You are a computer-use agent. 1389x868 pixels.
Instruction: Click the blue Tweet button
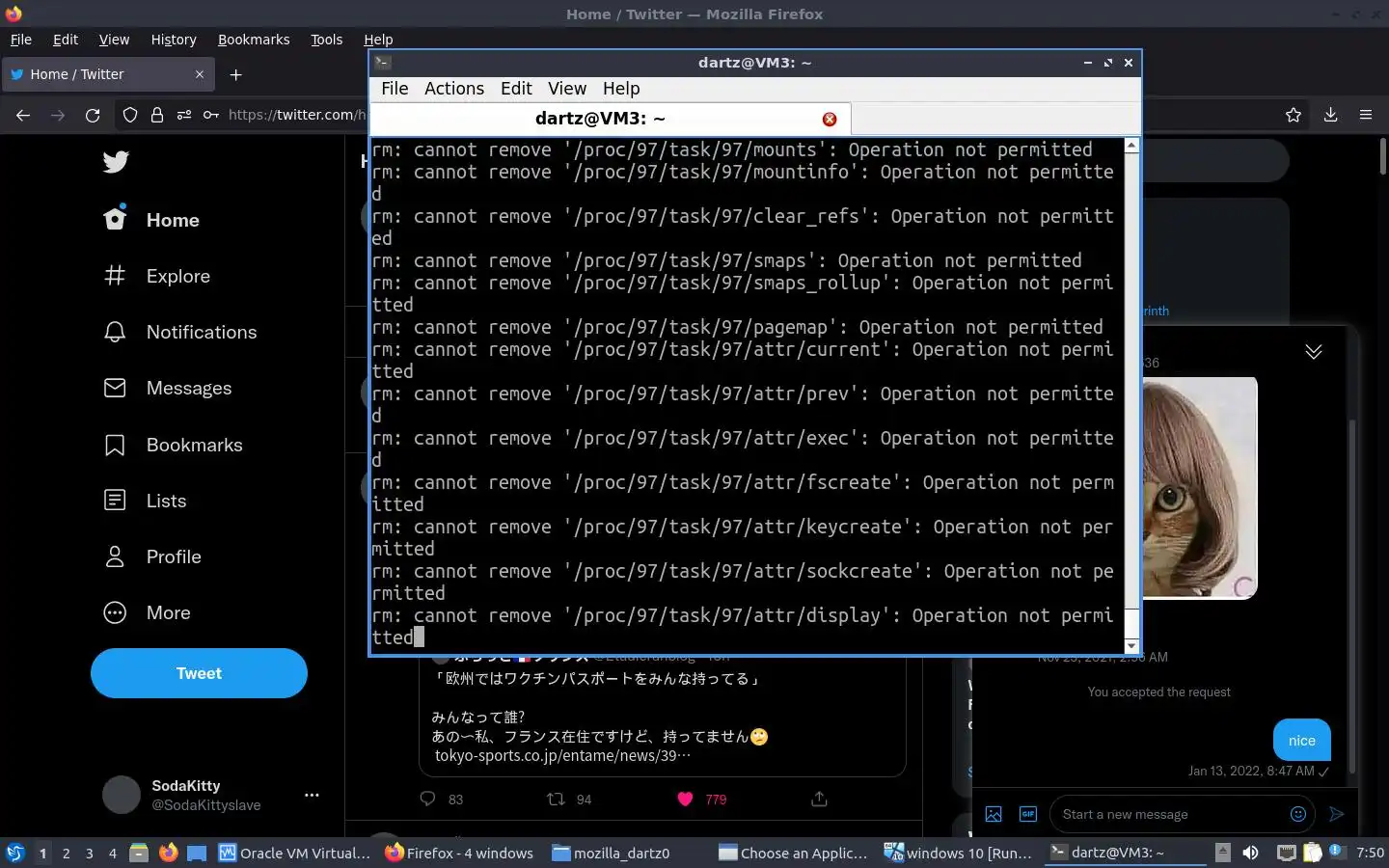199,673
